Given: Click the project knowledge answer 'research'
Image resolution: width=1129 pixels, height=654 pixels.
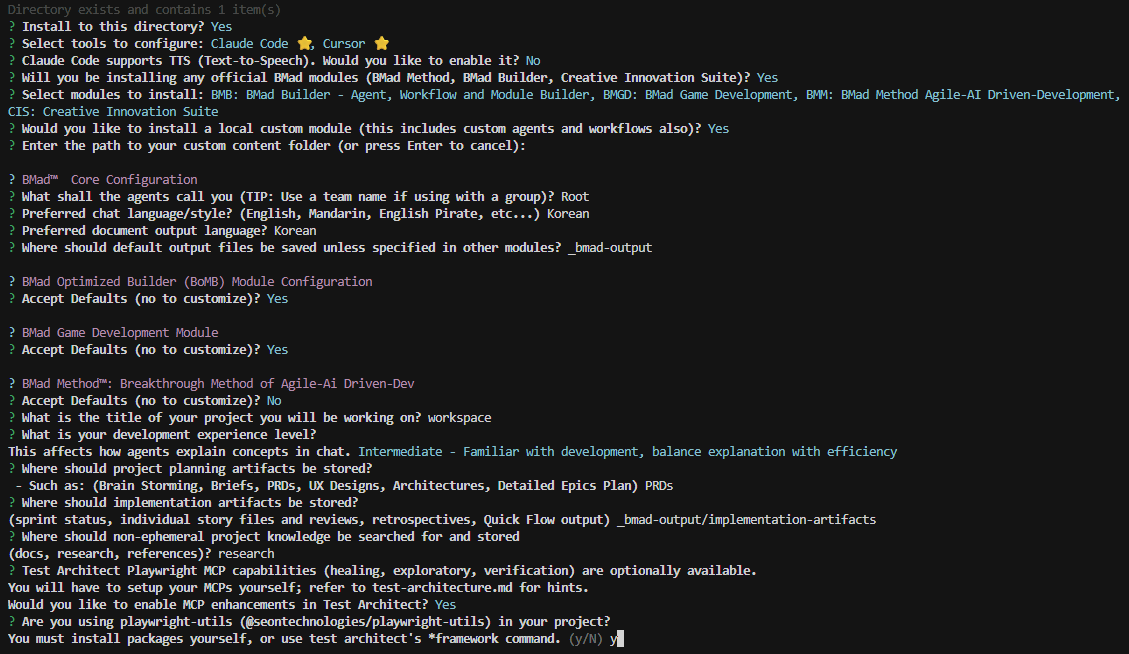Looking at the screenshot, I should tap(246, 554).
